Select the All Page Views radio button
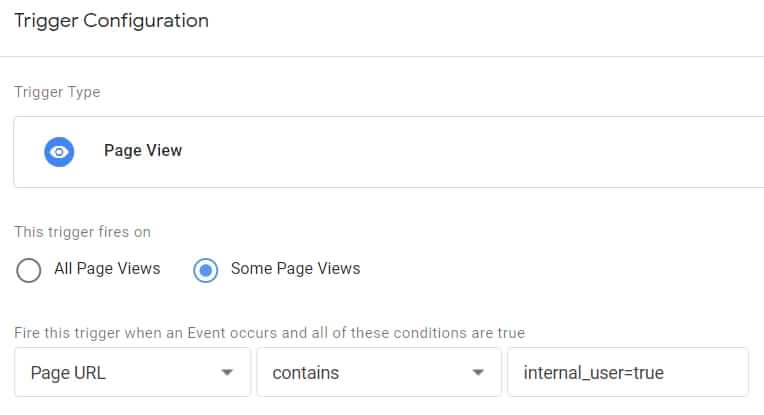 29,270
